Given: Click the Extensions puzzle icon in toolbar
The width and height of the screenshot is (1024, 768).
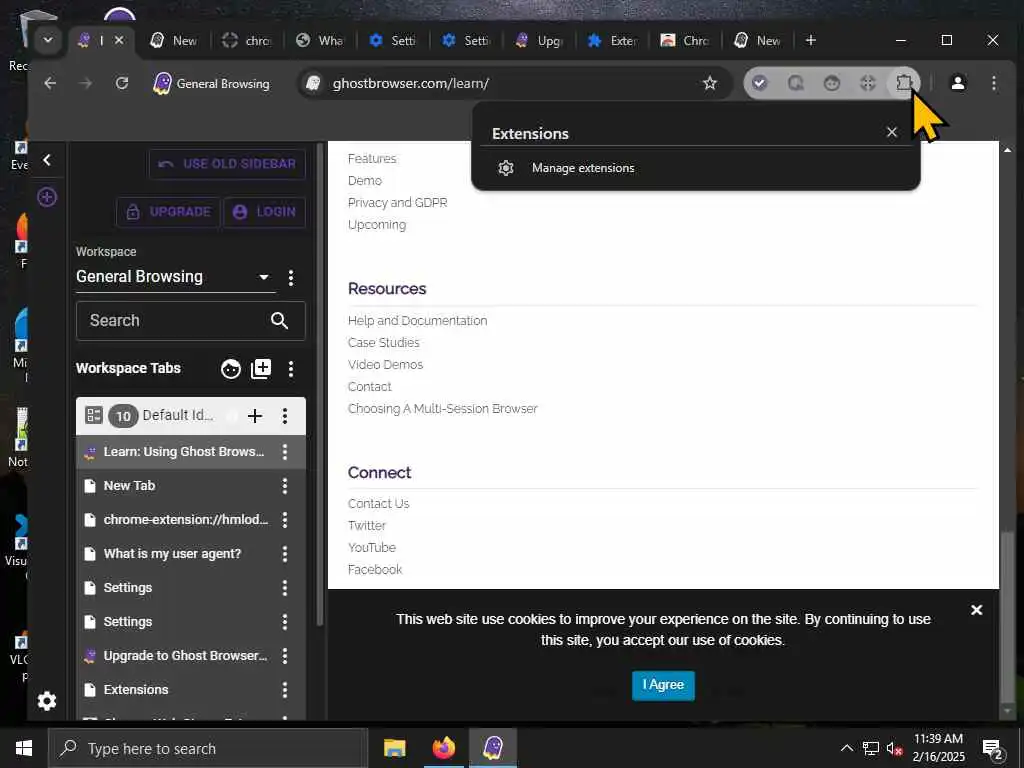Looking at the screenshot, I should tap(904, 83).
